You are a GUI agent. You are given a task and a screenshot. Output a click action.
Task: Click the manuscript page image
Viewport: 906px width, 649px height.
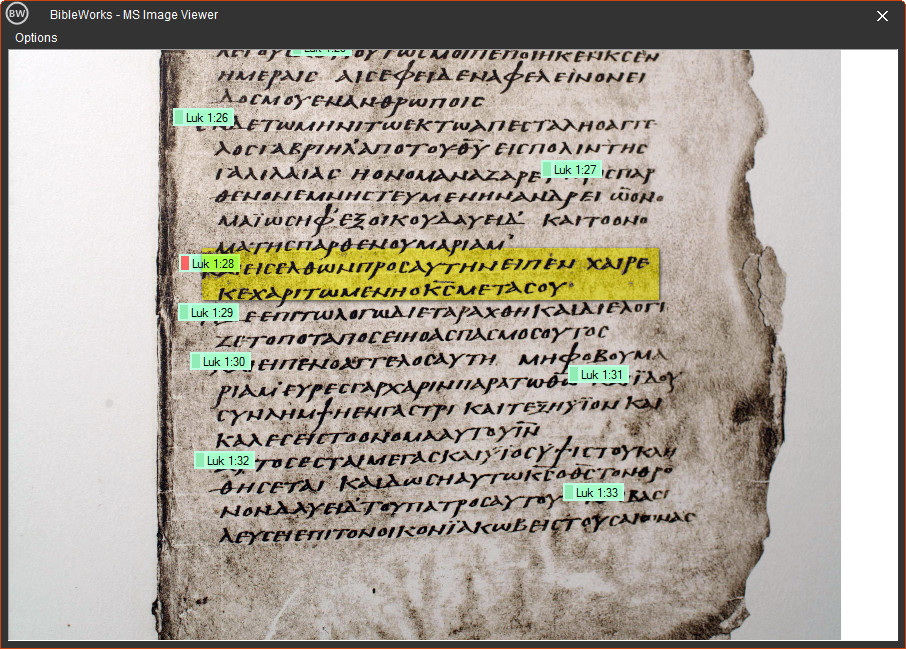pyautogui.click(x=424, y=344)
